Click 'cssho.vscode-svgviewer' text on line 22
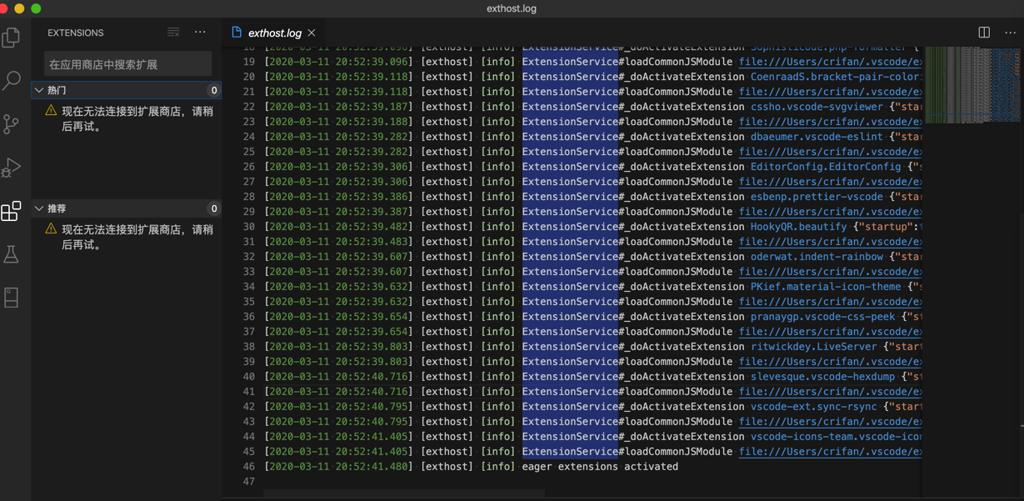 tap(817, 106)
